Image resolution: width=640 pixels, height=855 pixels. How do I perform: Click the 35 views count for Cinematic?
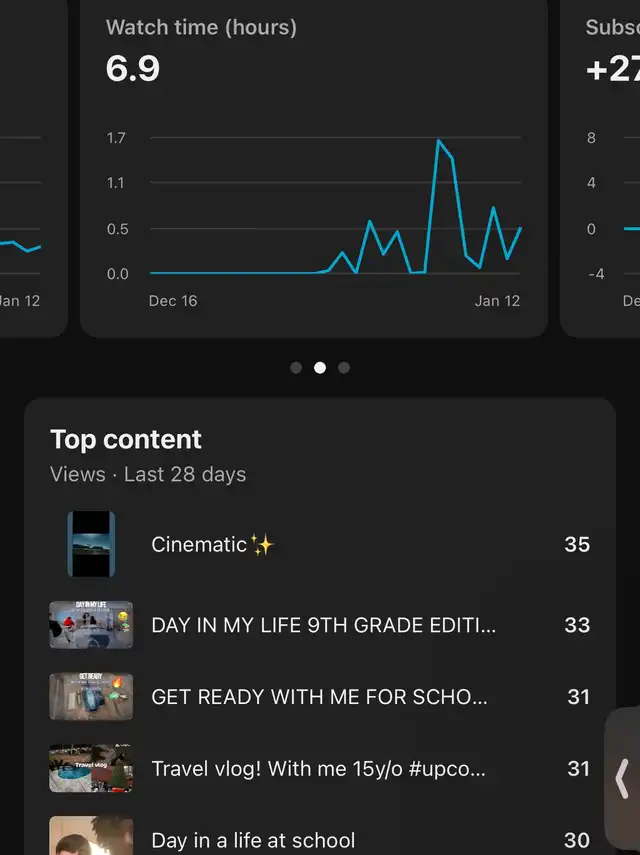point(577,544)
